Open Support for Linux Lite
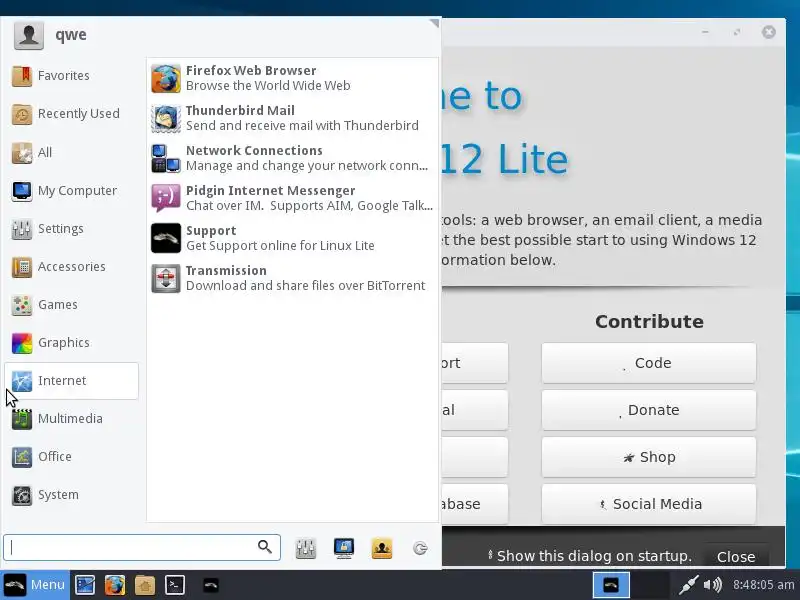 coord(292,238)
